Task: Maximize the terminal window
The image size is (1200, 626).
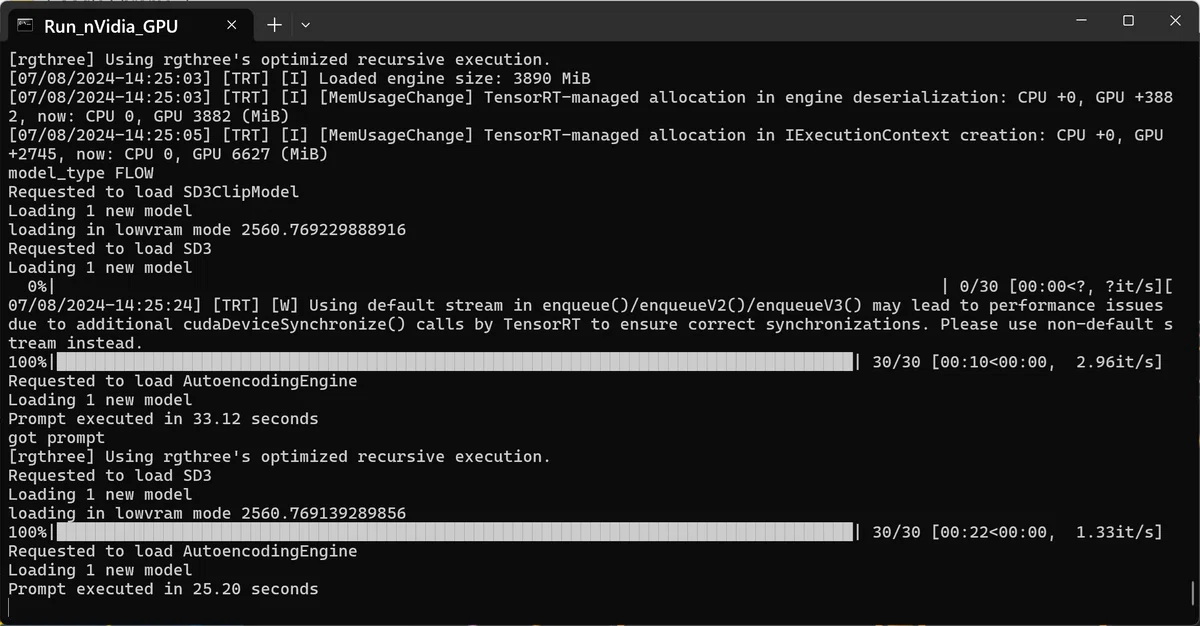Action: pos(1128,21)
